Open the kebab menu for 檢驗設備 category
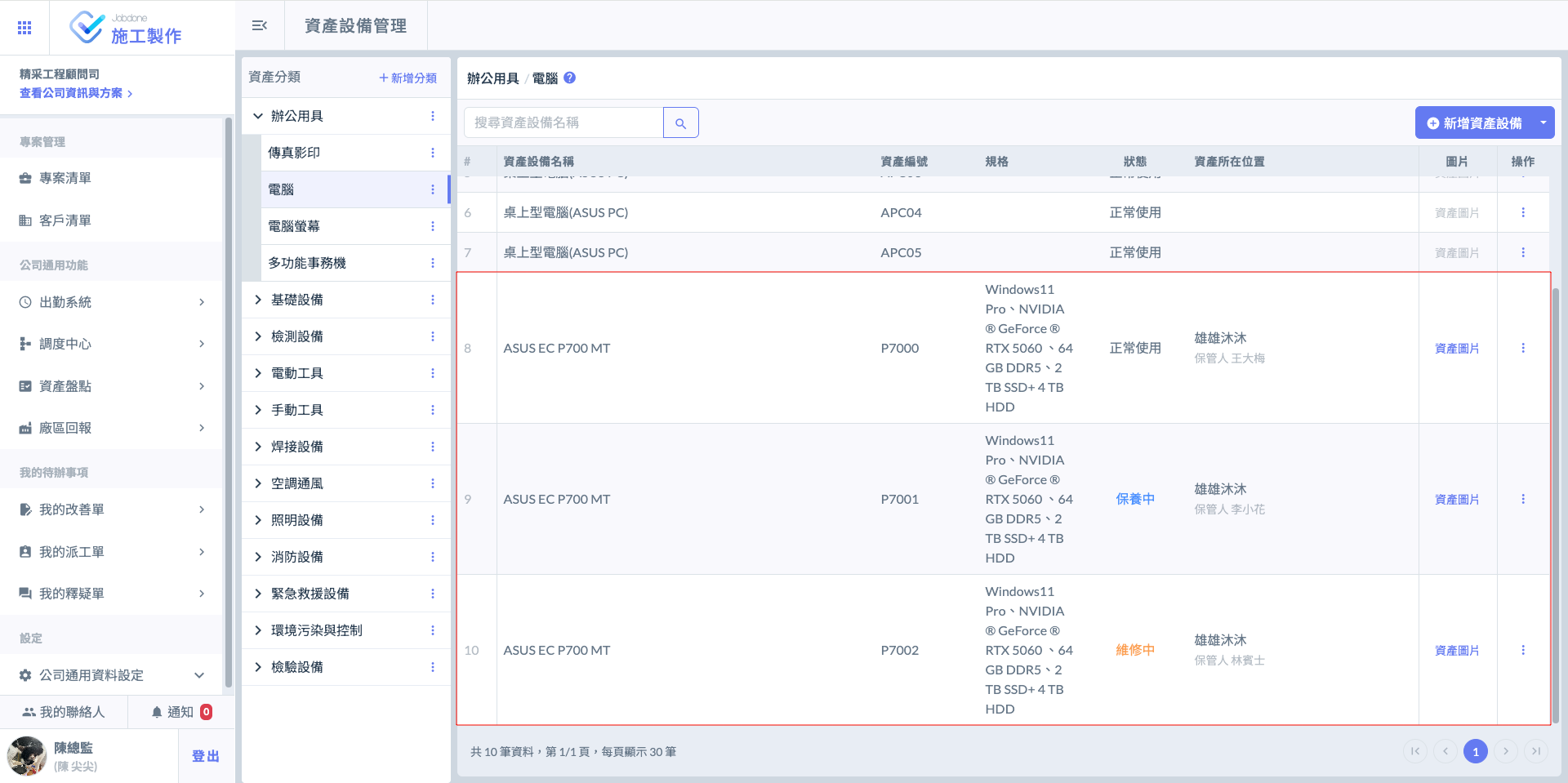 433,667
